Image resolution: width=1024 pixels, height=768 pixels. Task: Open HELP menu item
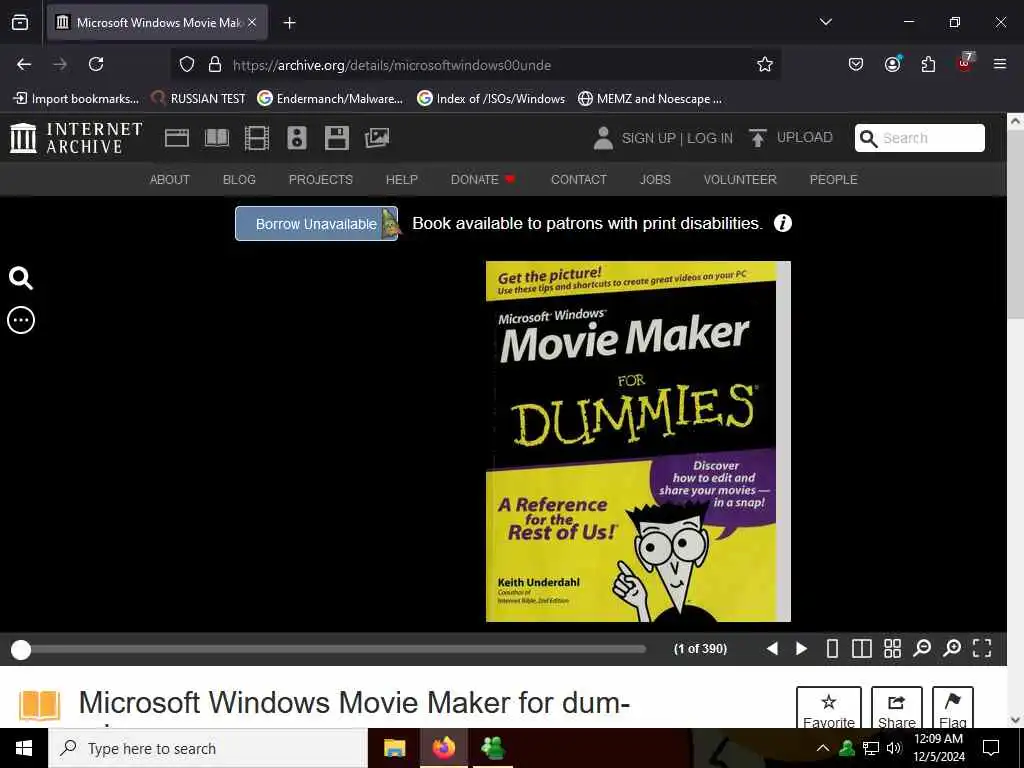pos(402,180)
